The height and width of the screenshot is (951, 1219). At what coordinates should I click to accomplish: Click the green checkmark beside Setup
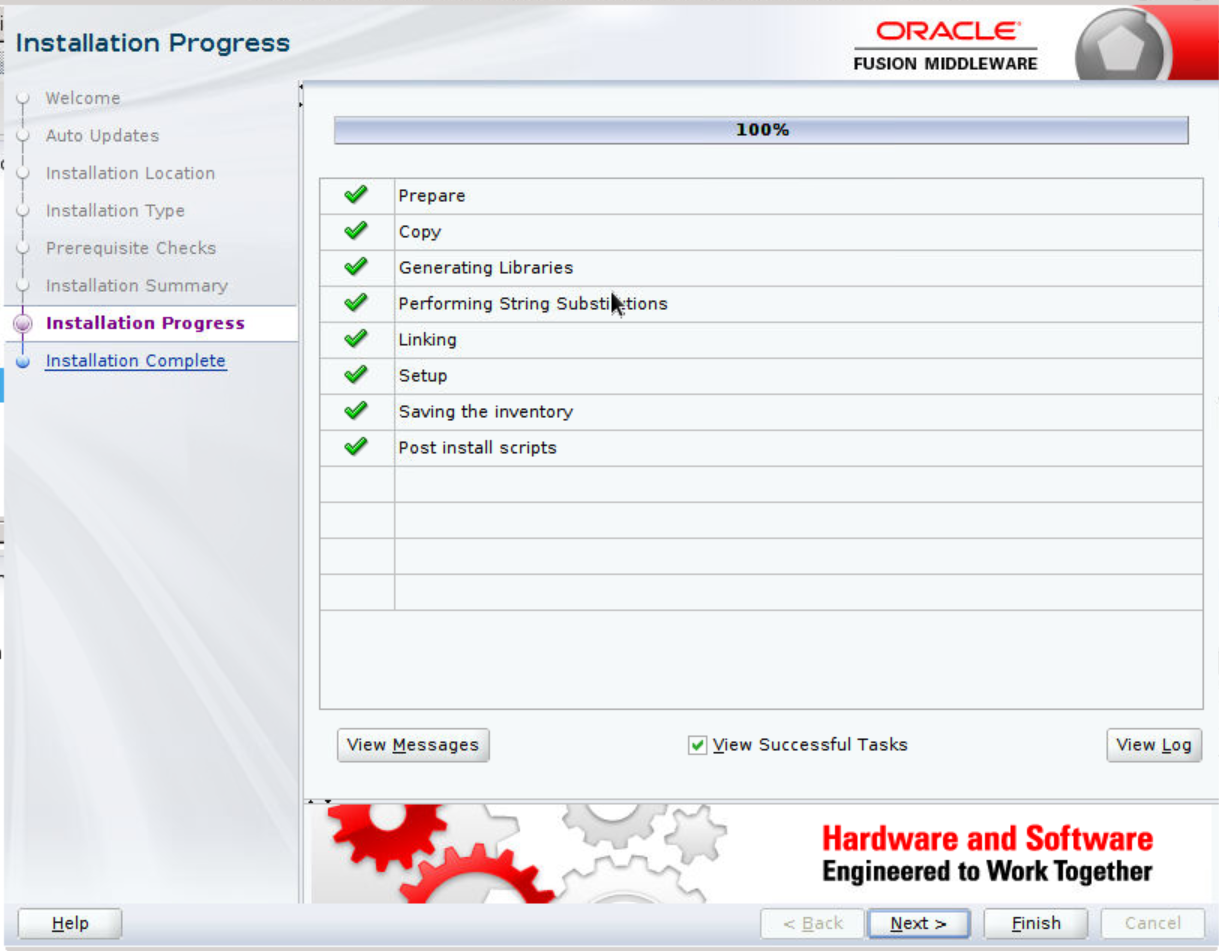pyautogui.click(x=356, y=375)
